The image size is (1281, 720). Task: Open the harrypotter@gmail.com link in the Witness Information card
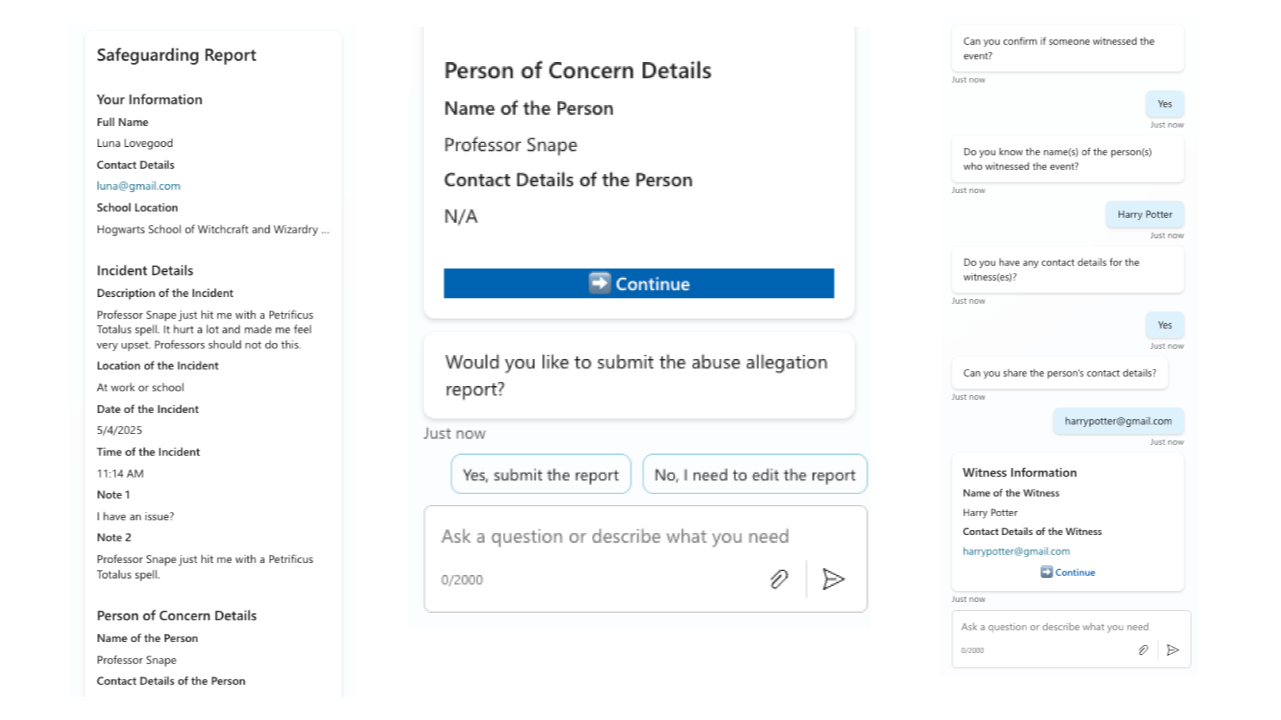point(1016,551)
